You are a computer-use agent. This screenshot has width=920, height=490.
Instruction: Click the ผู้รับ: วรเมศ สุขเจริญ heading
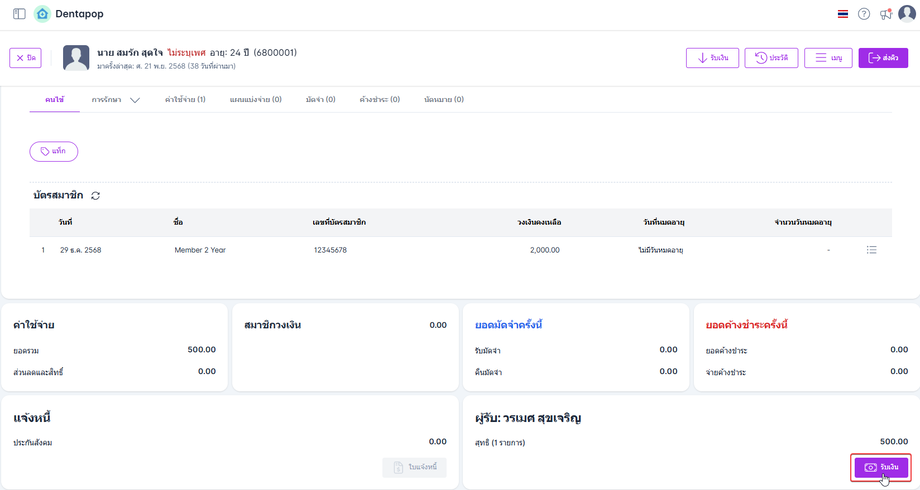pos(528,418)
